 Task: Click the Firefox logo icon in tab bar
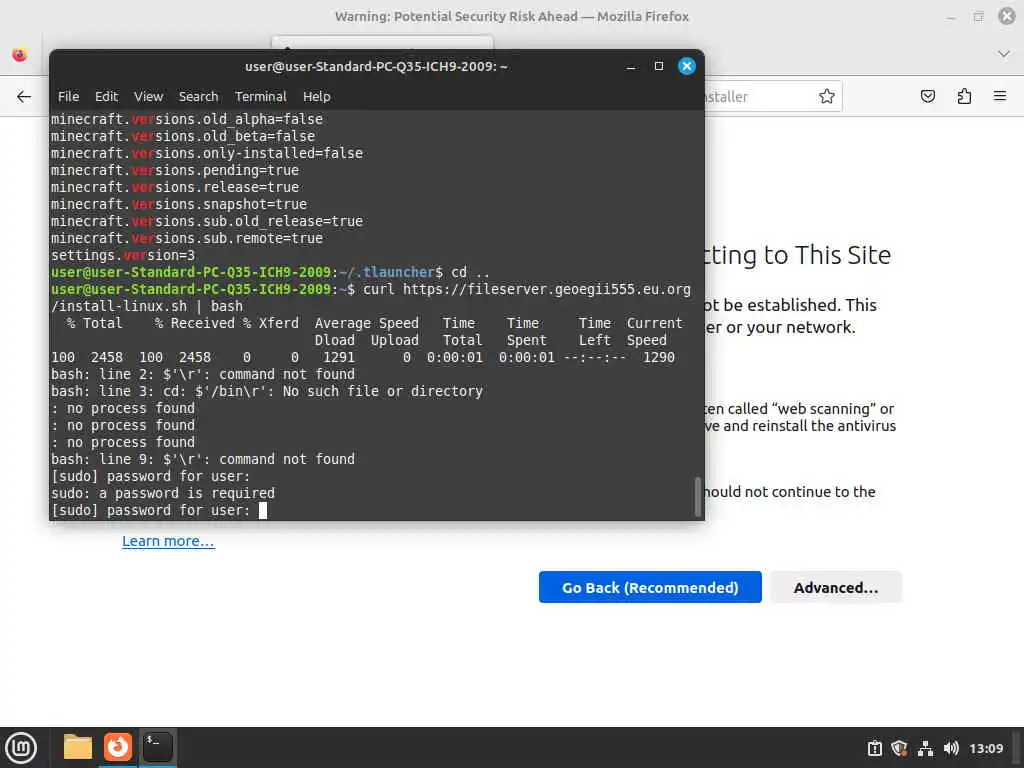pos(20,55)
